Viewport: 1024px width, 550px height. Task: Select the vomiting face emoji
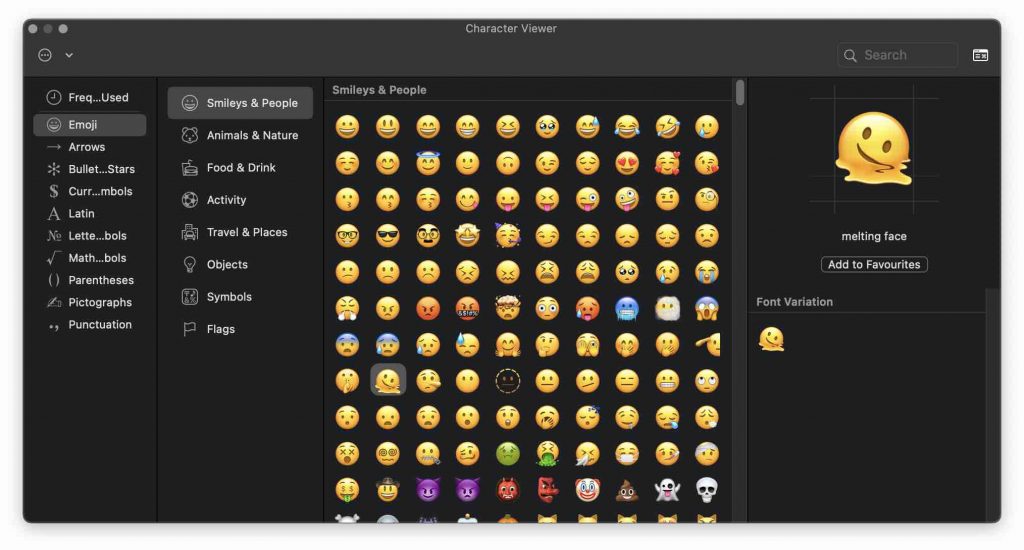pos(547,453)
